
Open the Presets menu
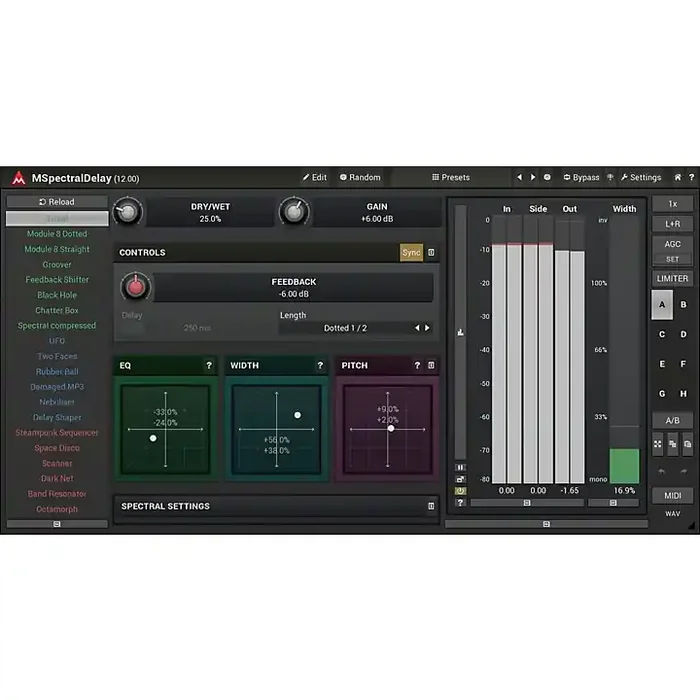pyautogui.click(x=451, y=177)
